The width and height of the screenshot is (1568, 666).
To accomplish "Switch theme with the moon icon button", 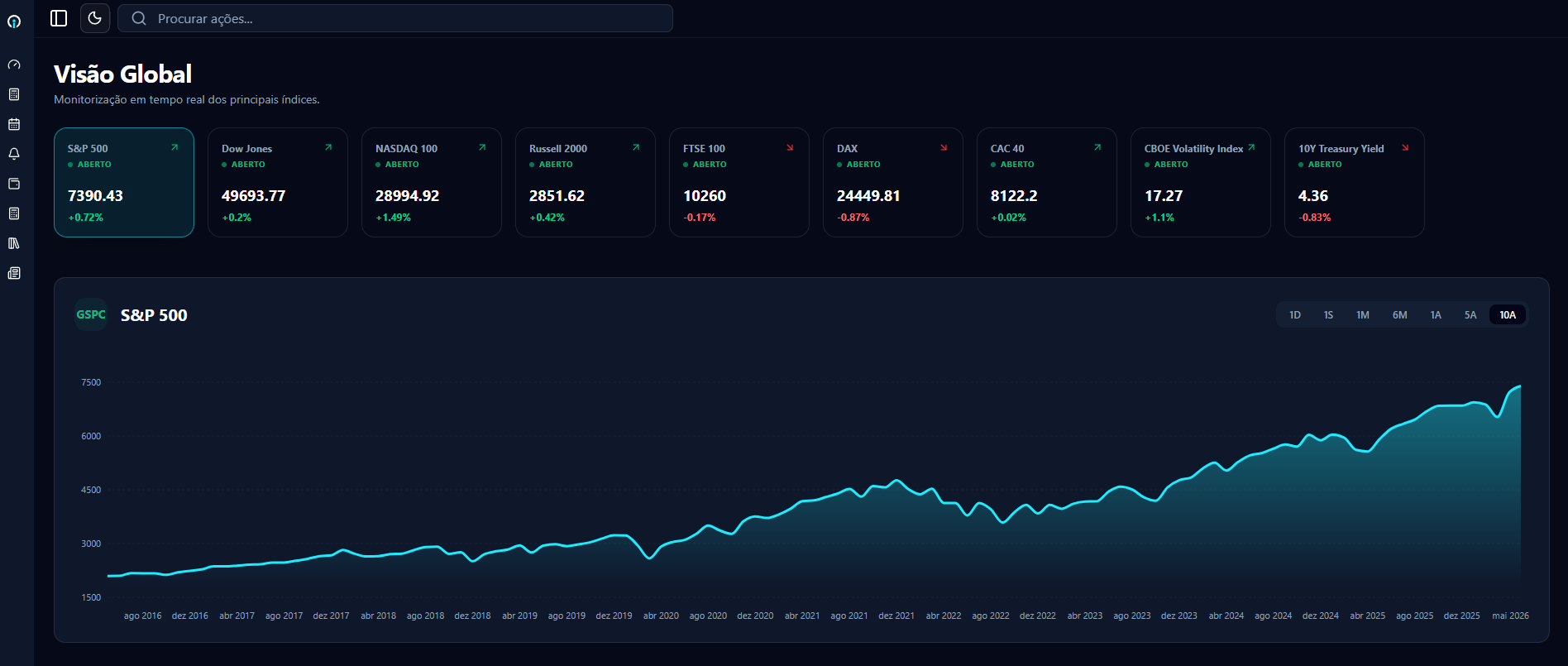I will [x=95, y=18].
